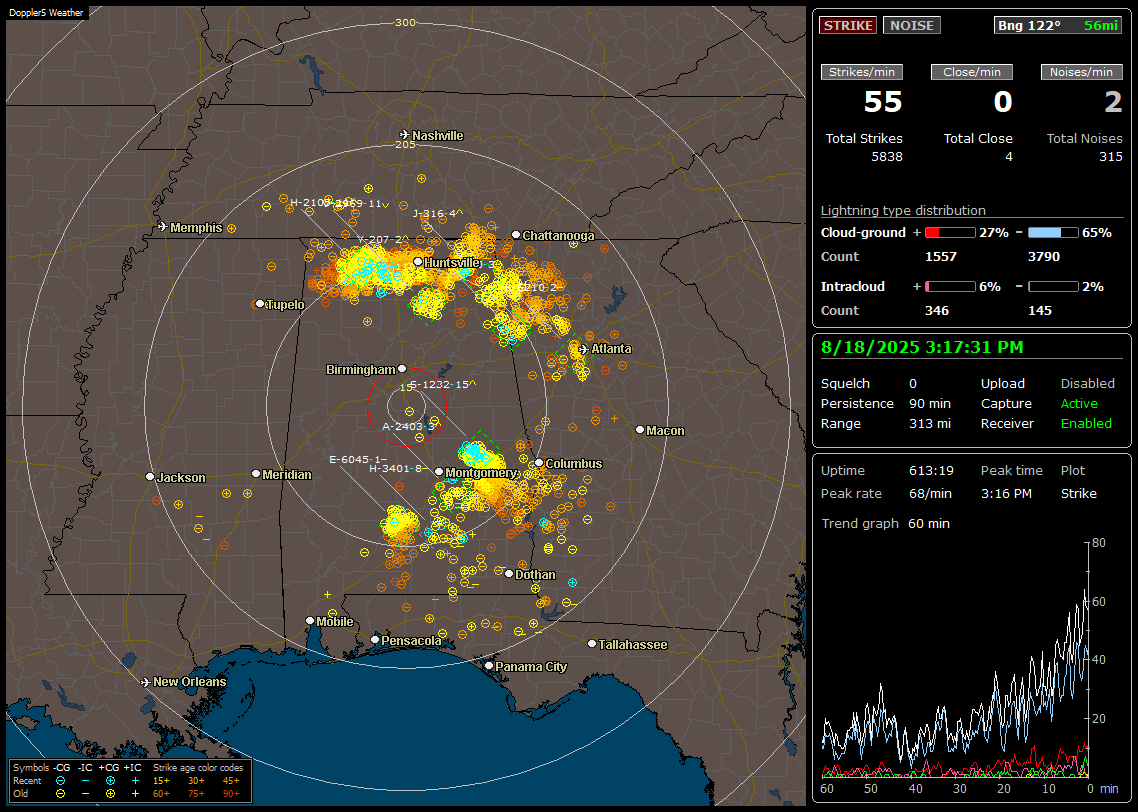Click the storm cell label J-316-4
This screenshot has width=1138, height=812.
[435, 213]
